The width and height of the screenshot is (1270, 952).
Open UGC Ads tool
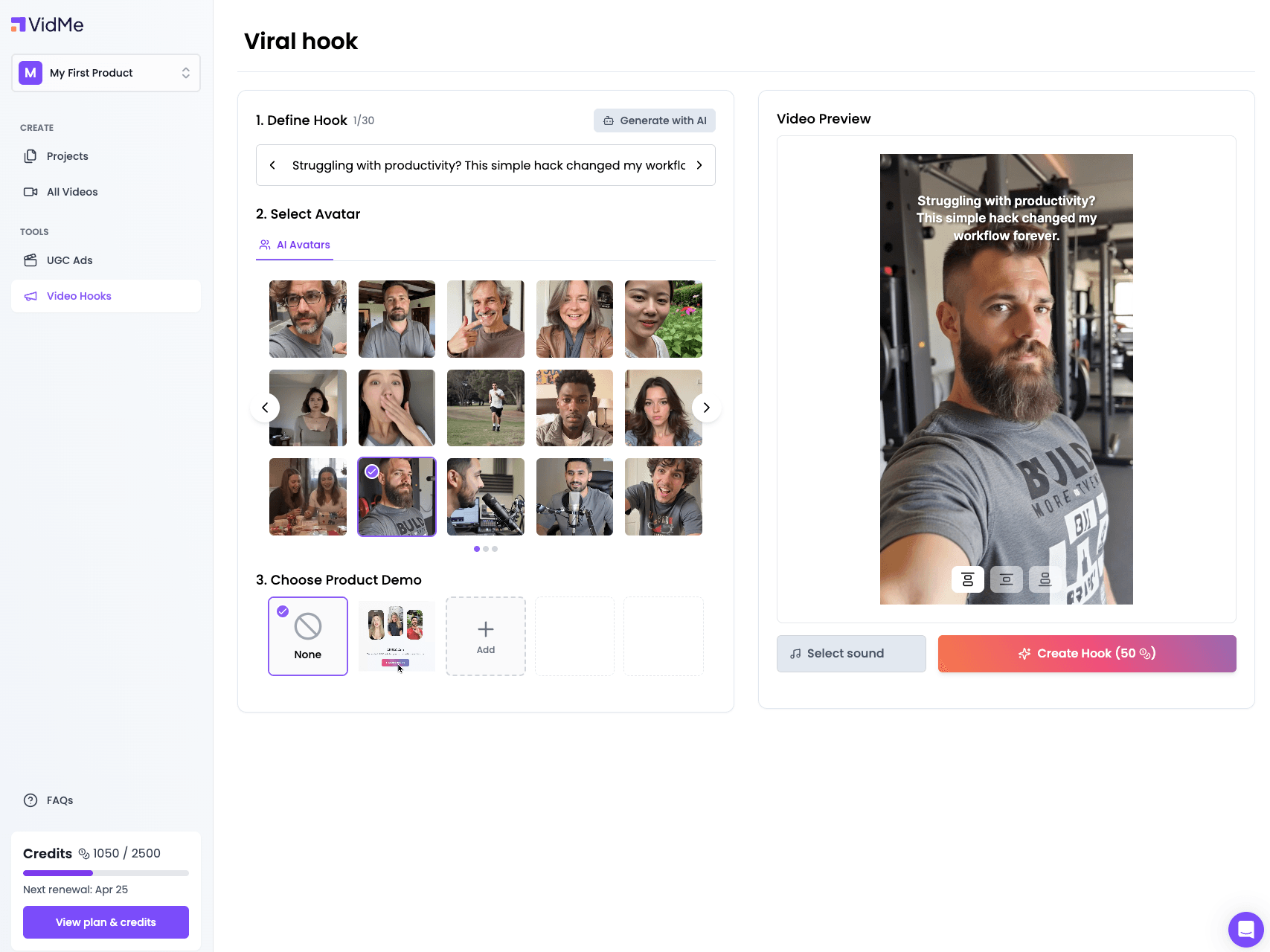(x=69, y=260)
